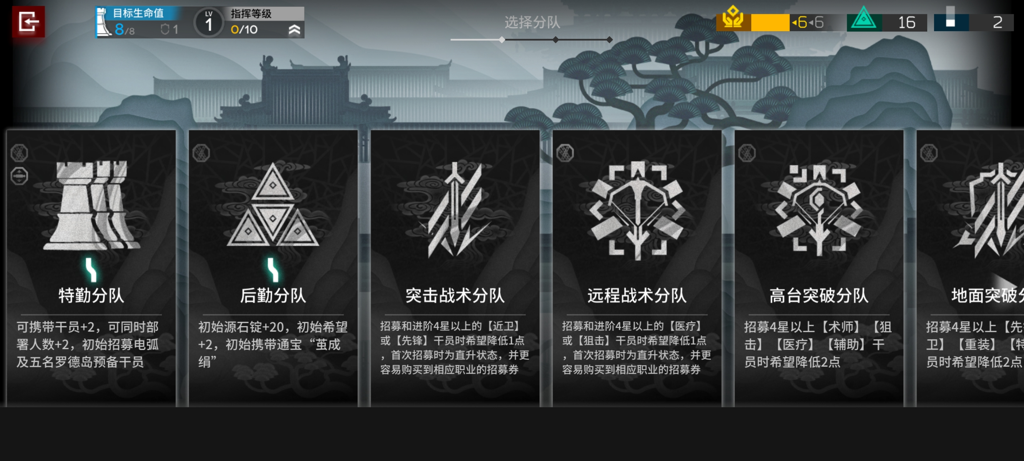Click the 突击战术分队 description text
This screenshot has height=461, width=1024.
[x=455, y=347]
